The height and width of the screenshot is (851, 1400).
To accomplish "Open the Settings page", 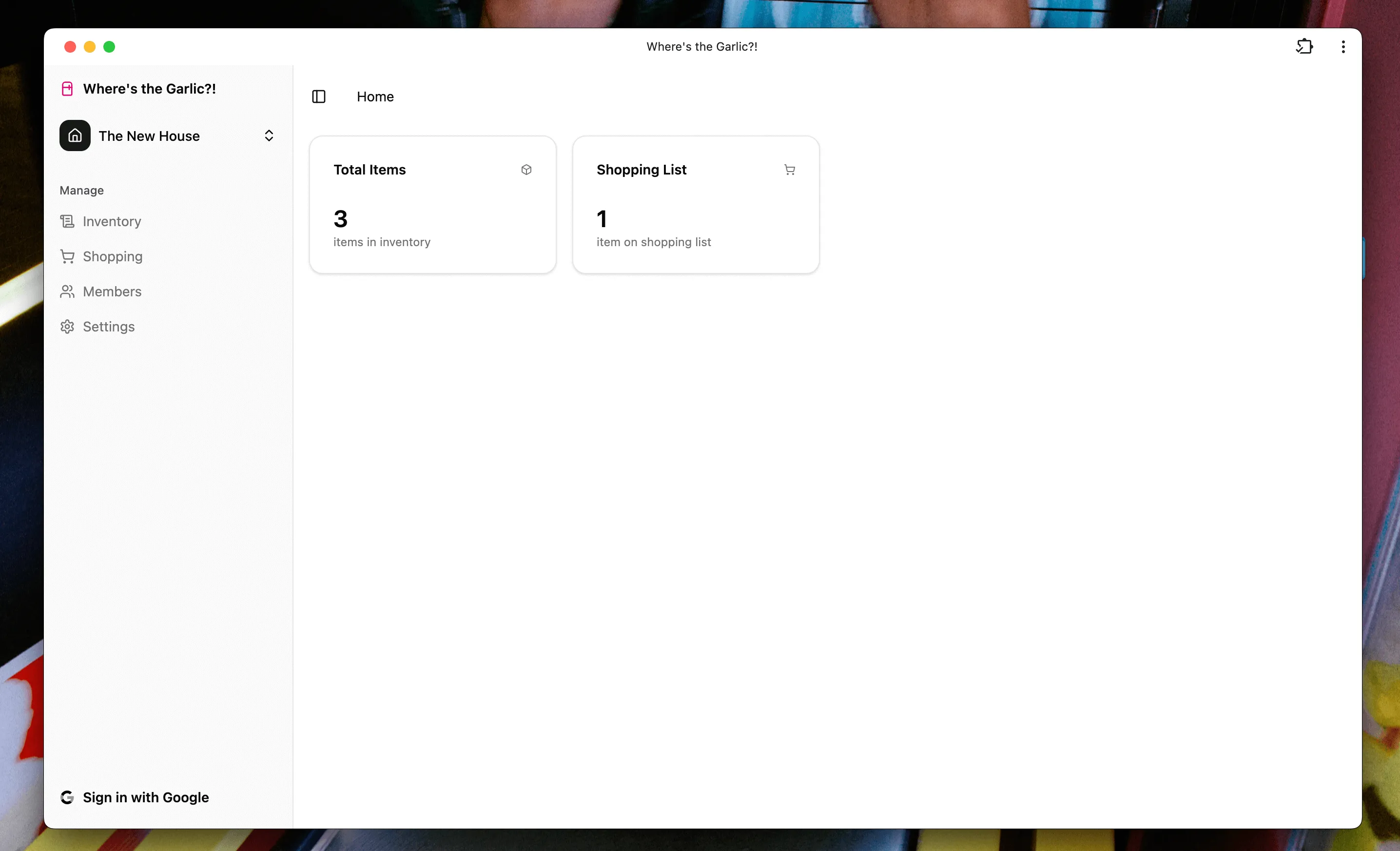I will 168,327.
